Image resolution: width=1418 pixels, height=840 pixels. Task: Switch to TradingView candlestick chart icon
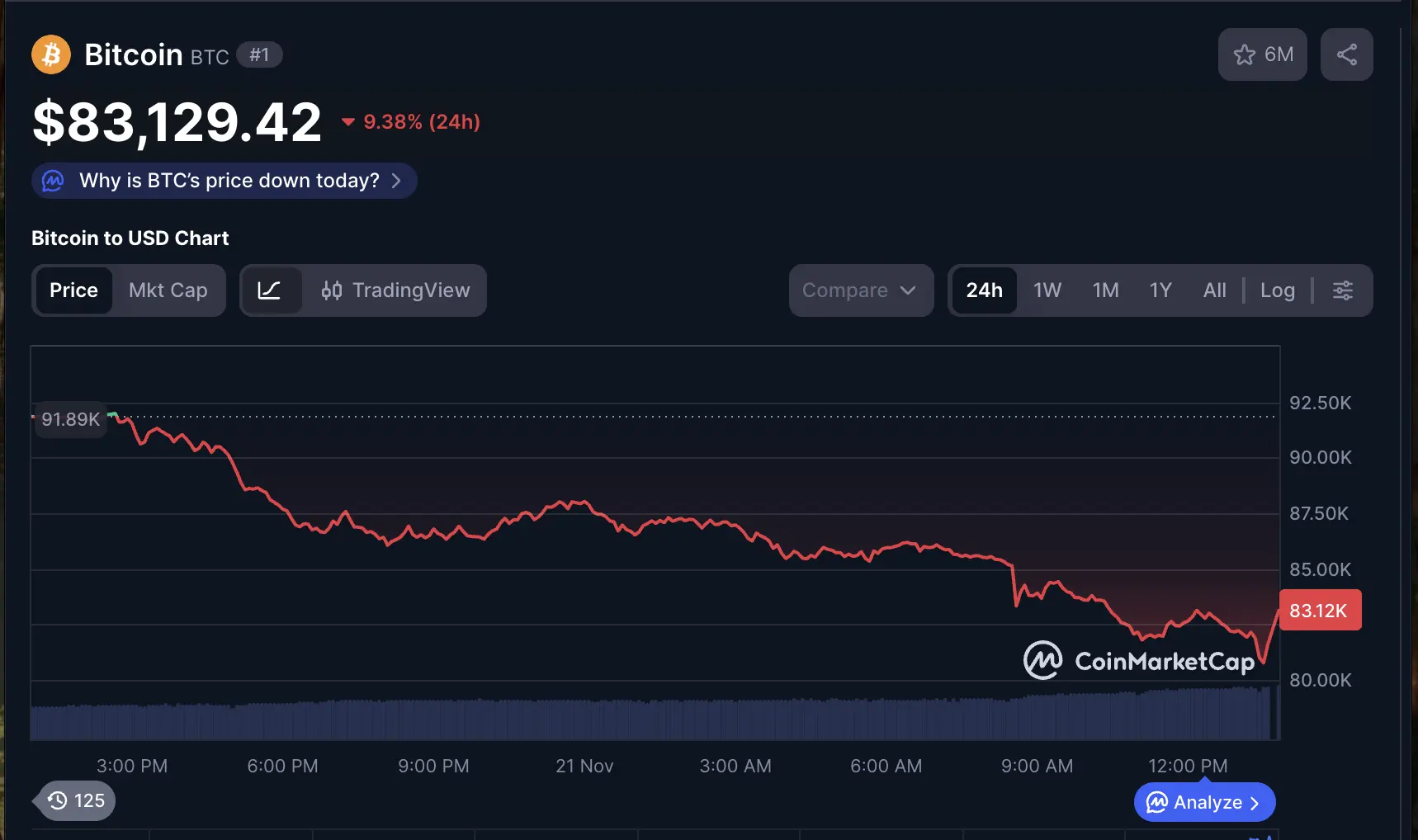pos(332,290)
